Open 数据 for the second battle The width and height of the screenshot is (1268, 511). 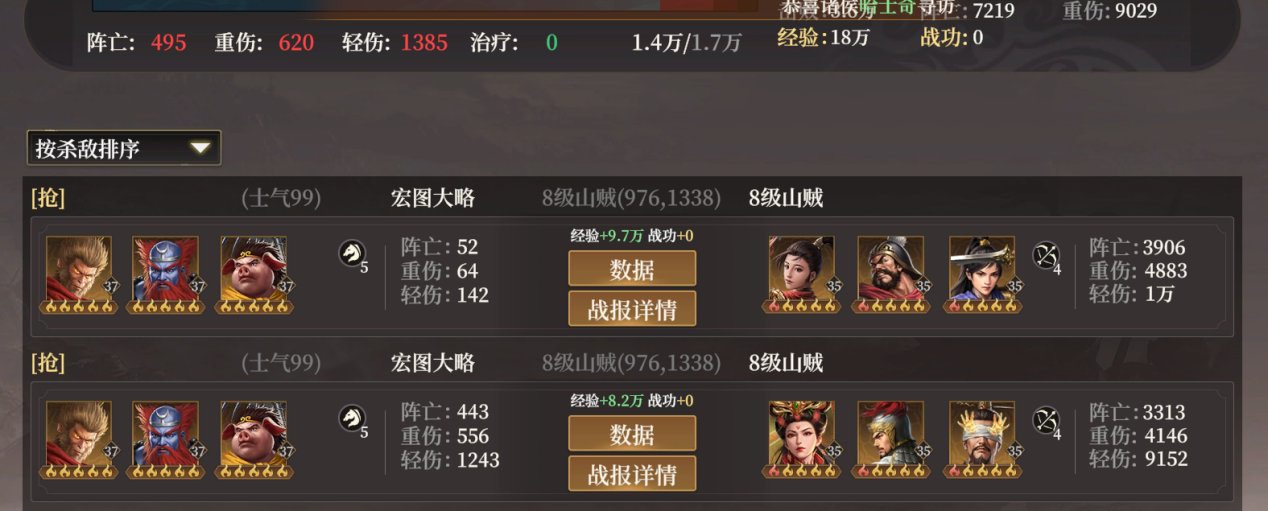coord(632,434)
